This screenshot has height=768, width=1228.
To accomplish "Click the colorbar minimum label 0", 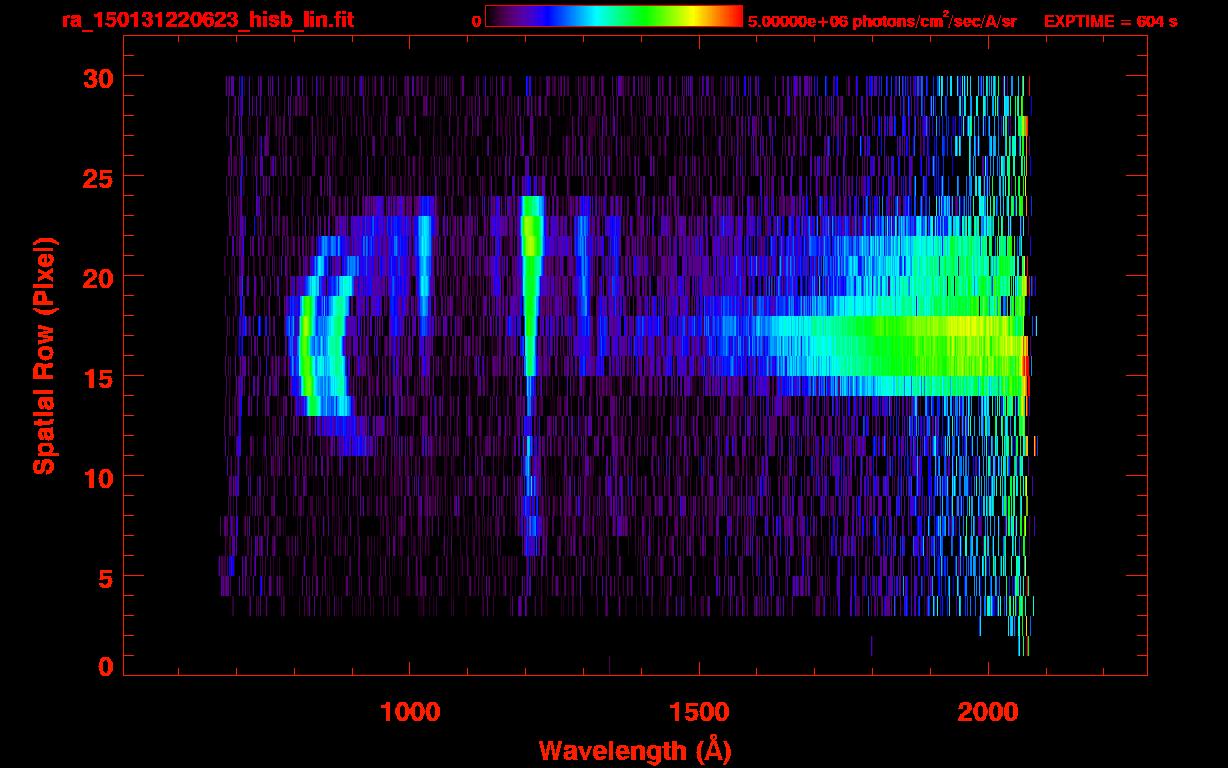I will pyautogui.click(x=477, y=21).
